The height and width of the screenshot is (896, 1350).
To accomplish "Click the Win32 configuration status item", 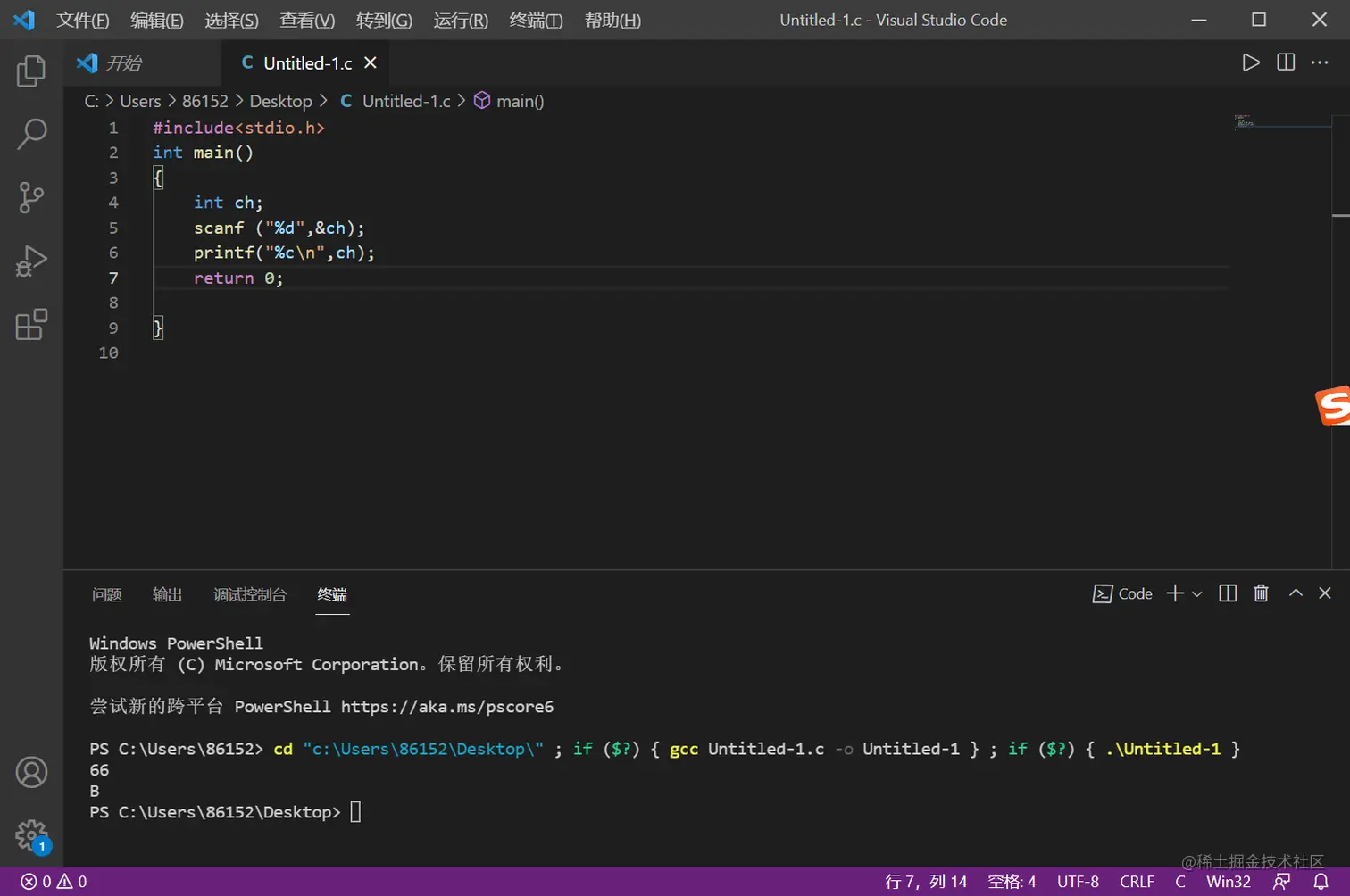I will (1229, 882).
